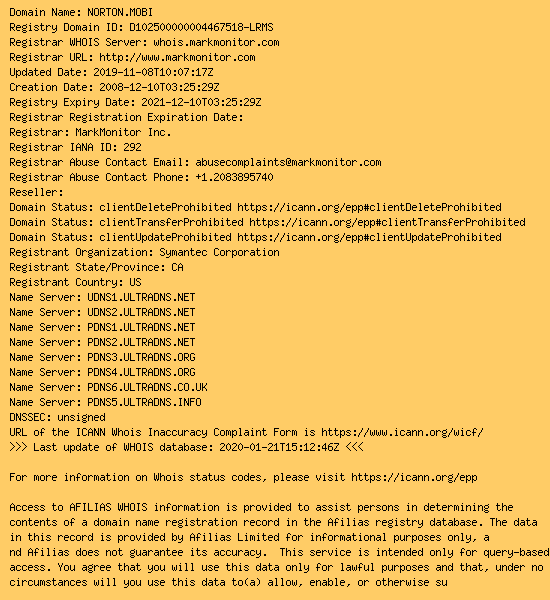550x600 pixels.
Task: Click the PDNS1.ULTRADNS.NET name server entry
Action: click(141, 327)
